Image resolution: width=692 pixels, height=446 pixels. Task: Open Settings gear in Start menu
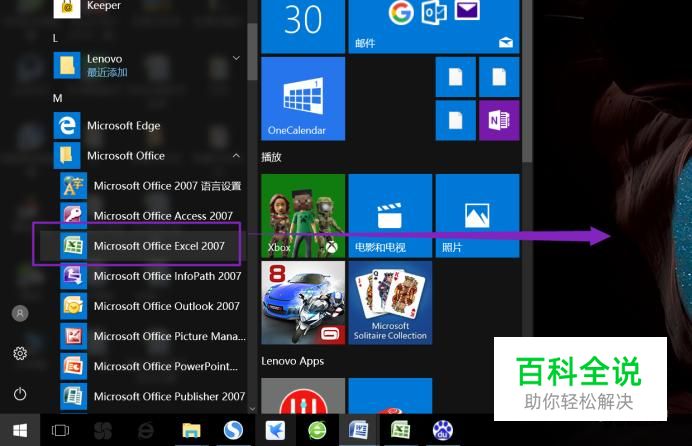pyautogui.click(x=20, y=353)
